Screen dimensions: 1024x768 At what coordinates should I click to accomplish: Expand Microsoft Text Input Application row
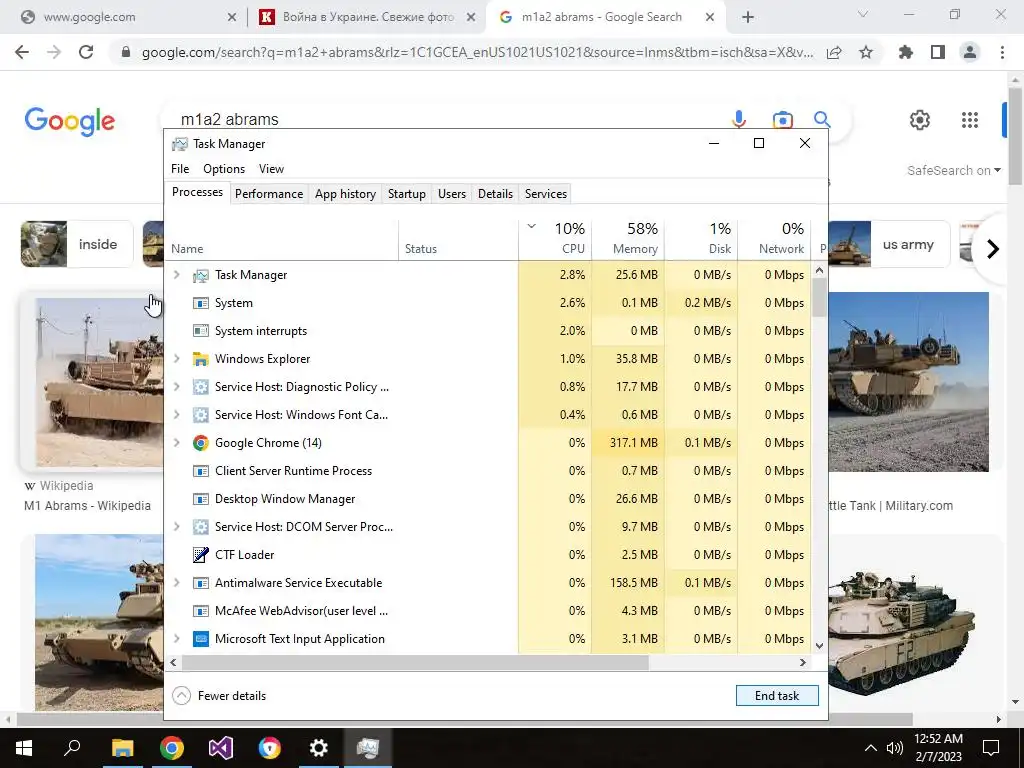click(176, 639)
